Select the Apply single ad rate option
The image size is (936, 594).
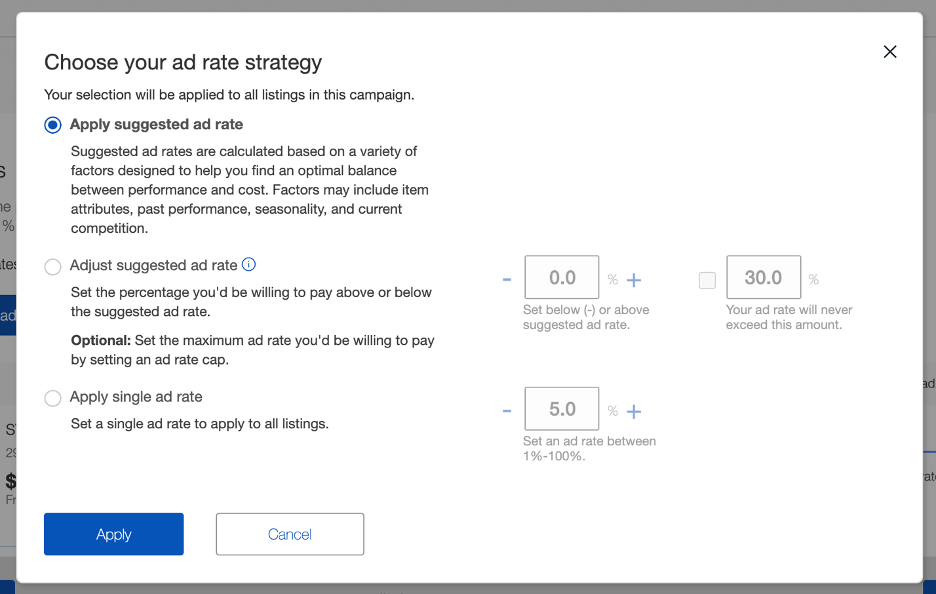[52, 397]
